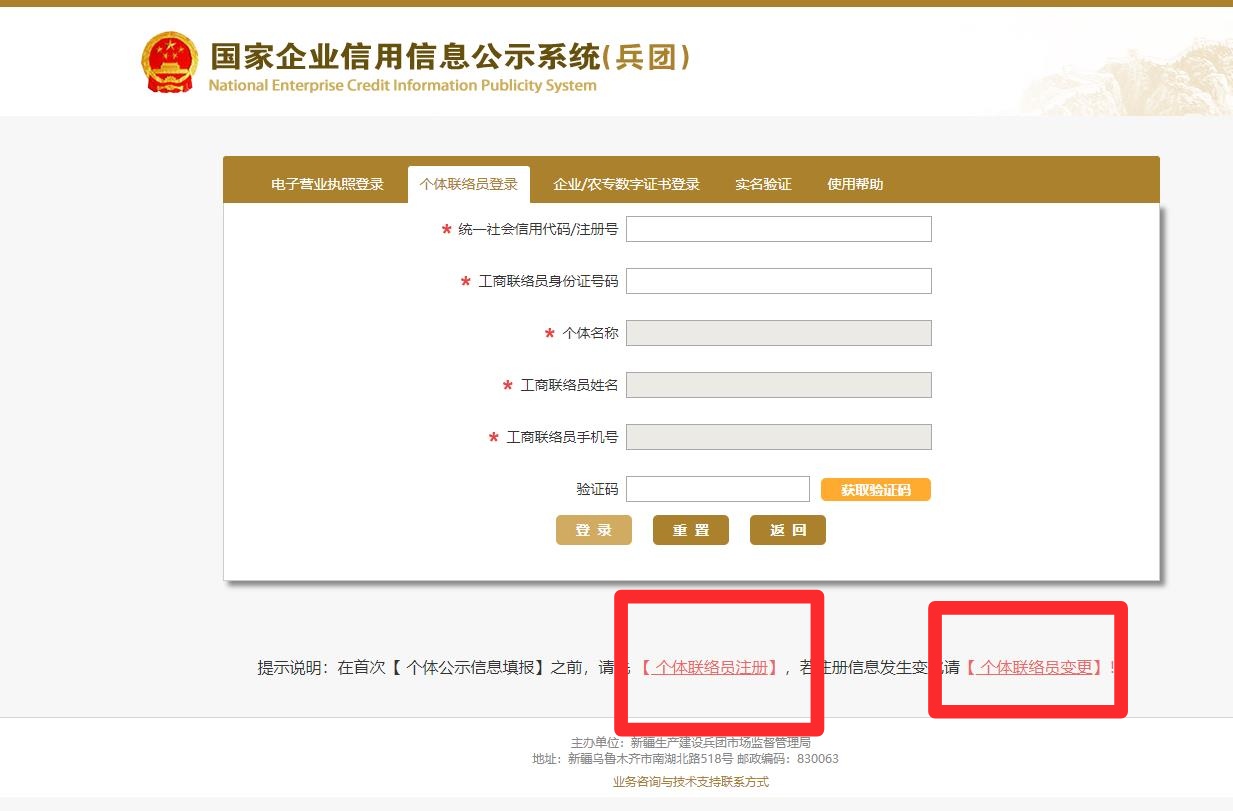This screenshot has height=811, width=1233.
Task: Select the 个体联络员登录 tab
Action: 469,184
